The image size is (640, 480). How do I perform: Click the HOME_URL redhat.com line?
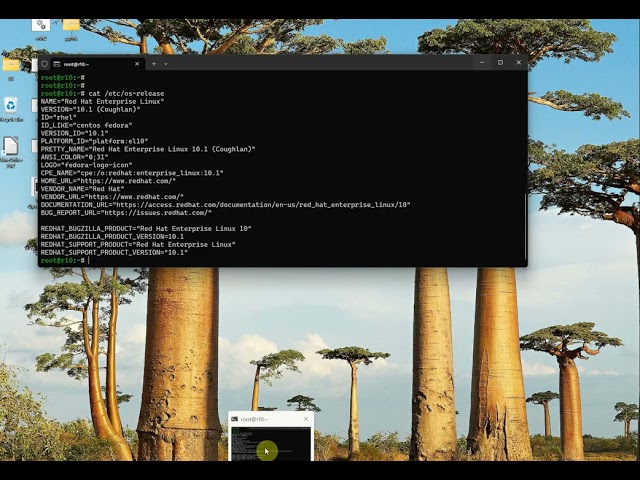(x=108, y=181)
